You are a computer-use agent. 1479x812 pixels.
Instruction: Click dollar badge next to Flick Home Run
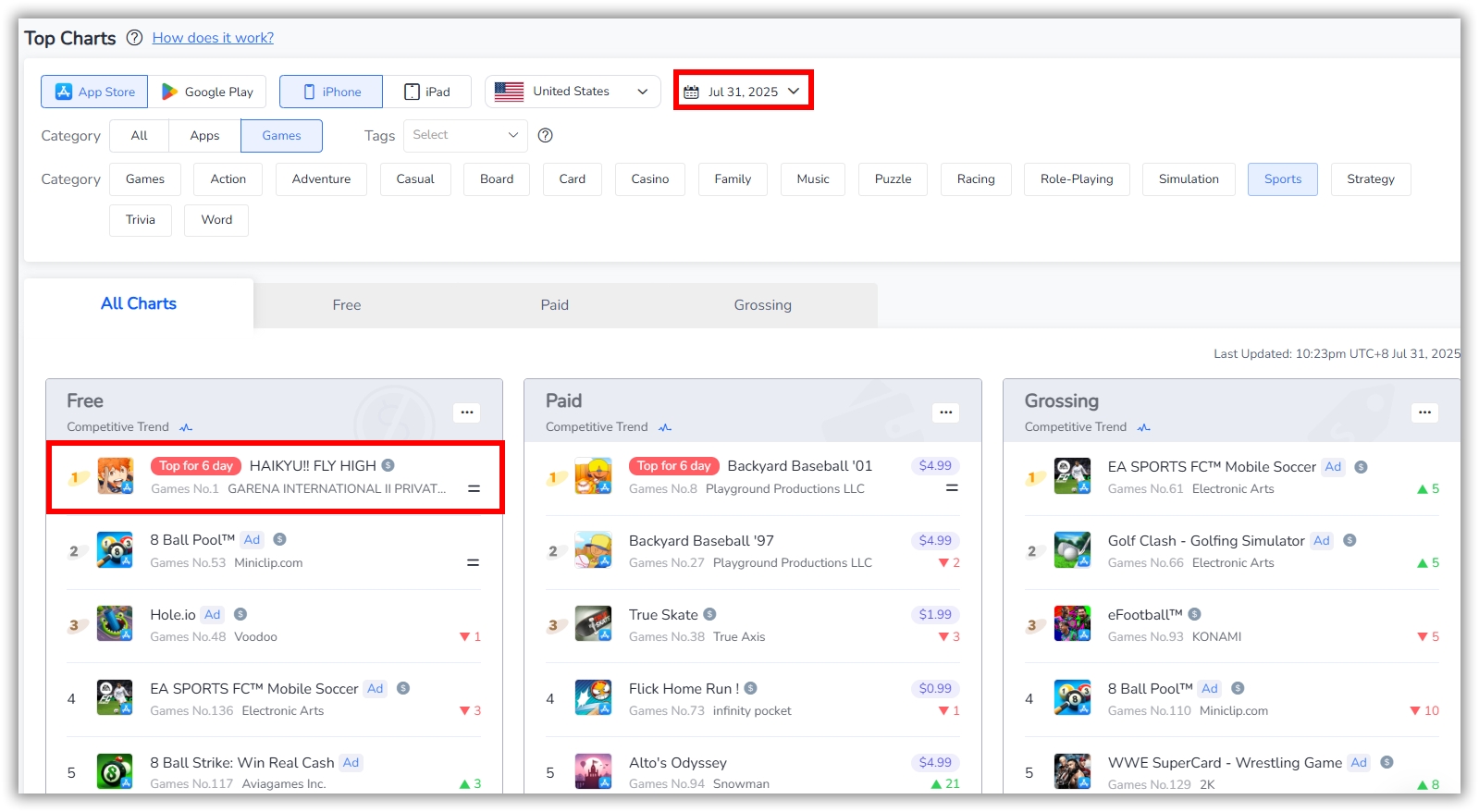pyautogui.click(x=751, y=688)
